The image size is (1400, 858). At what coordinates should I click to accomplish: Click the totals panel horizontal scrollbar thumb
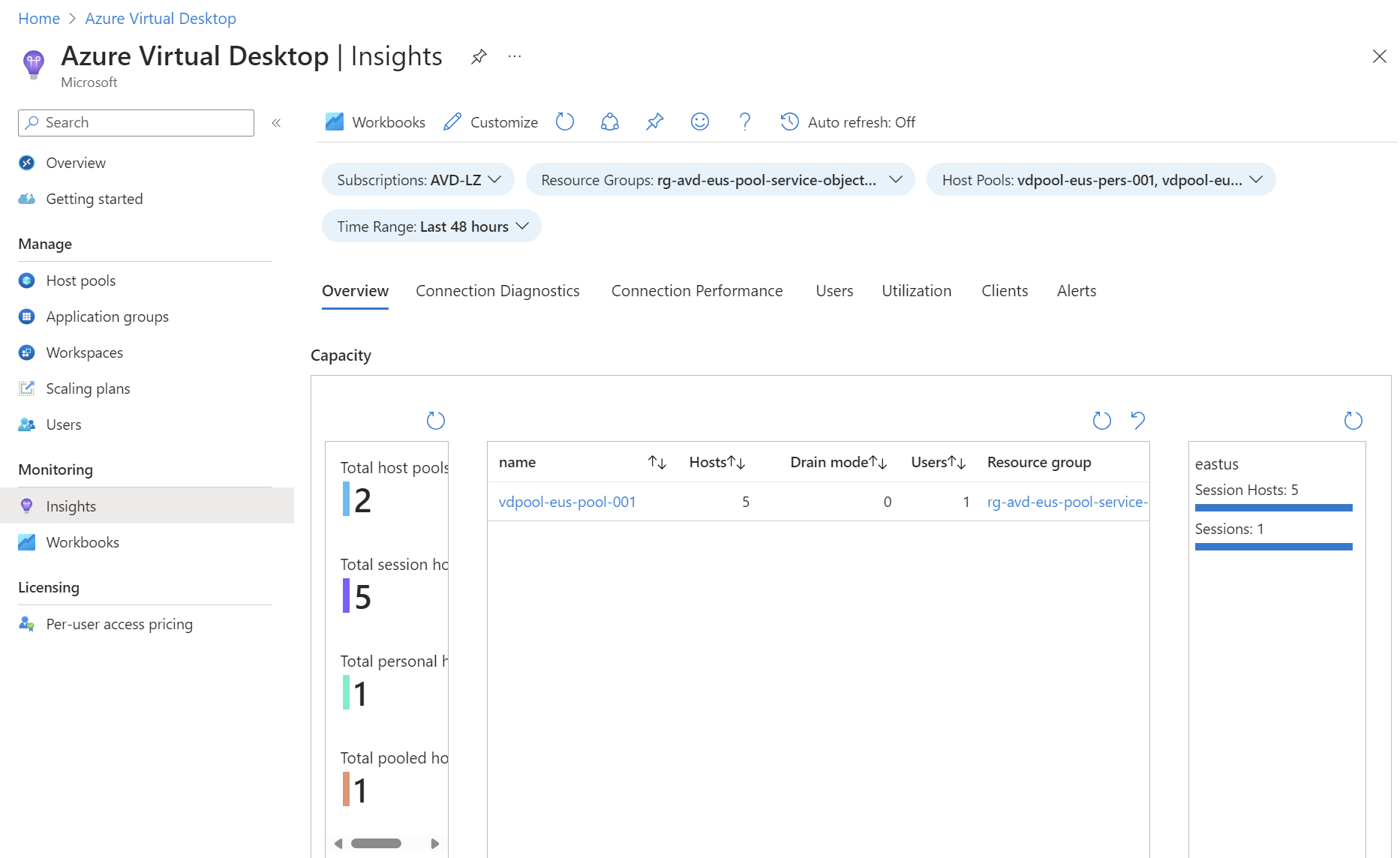pyautogui.click(x=376, y=844)
